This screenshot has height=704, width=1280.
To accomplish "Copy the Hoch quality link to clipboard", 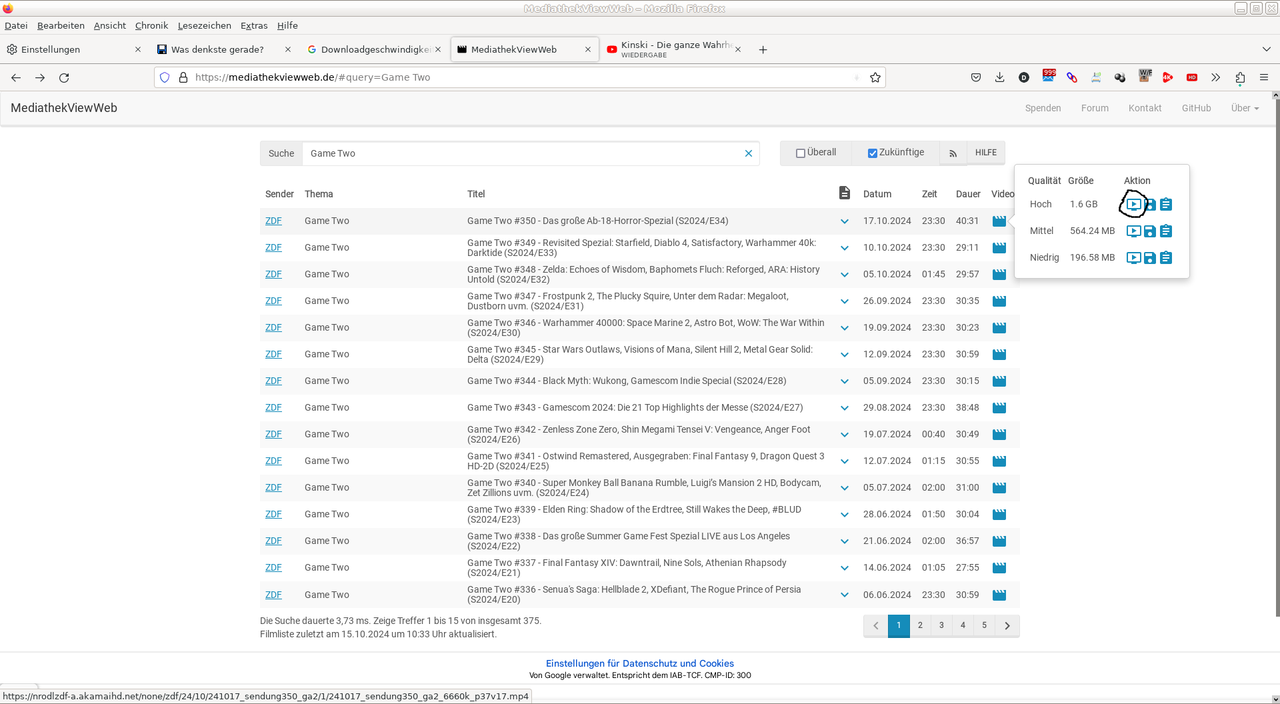I will click(x=1166, y=204).
